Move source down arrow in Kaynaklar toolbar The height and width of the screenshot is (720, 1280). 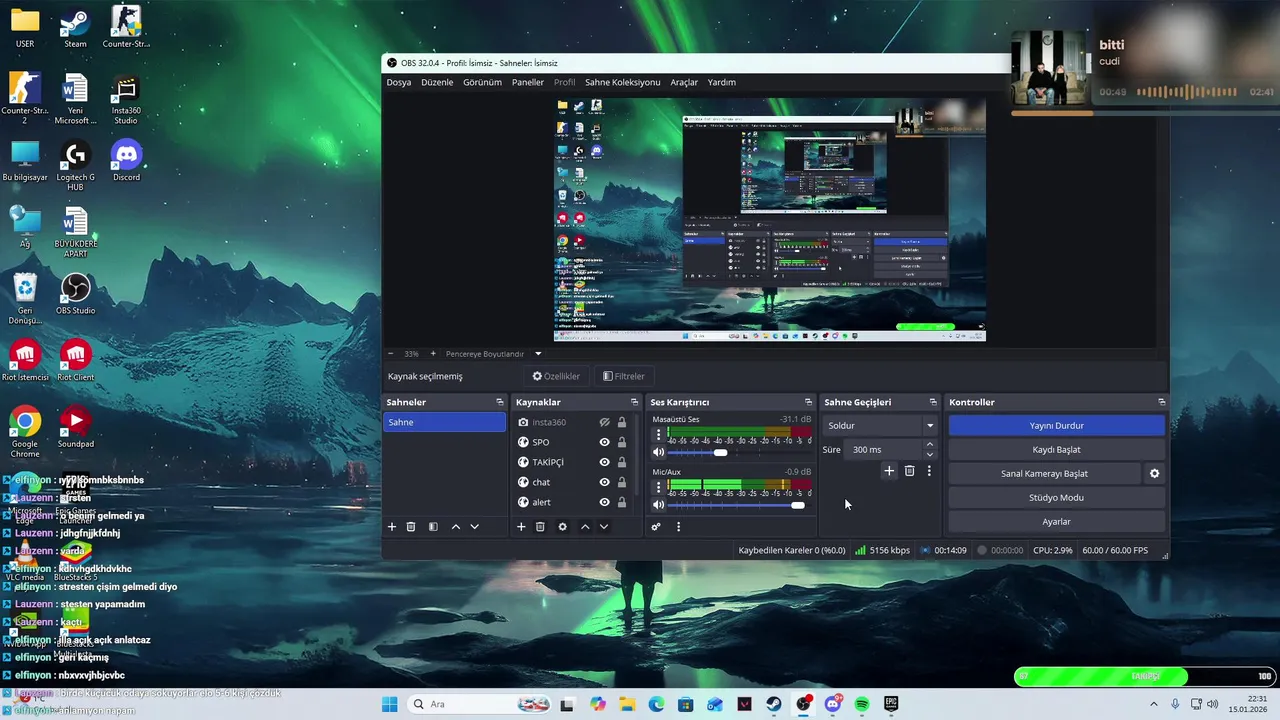point(604,527)
